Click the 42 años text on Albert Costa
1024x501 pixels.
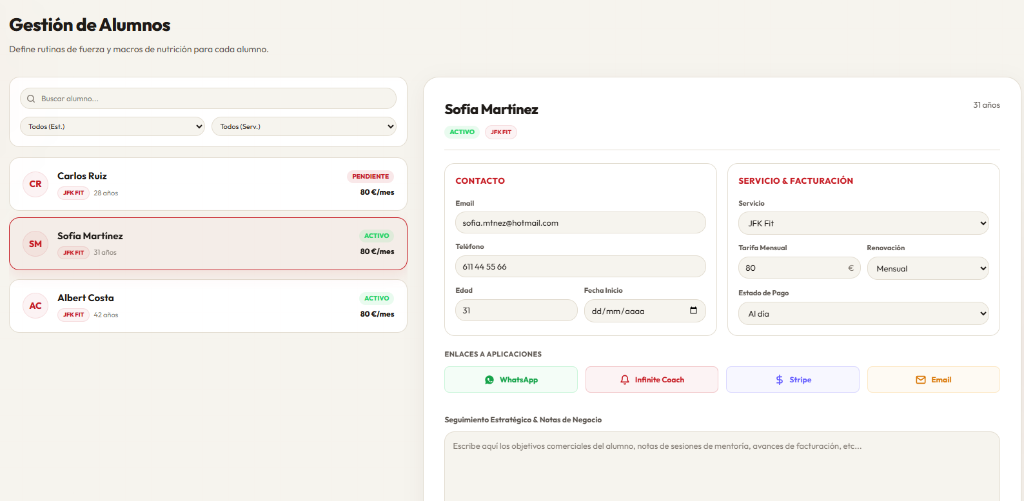[x=106, y=315]
